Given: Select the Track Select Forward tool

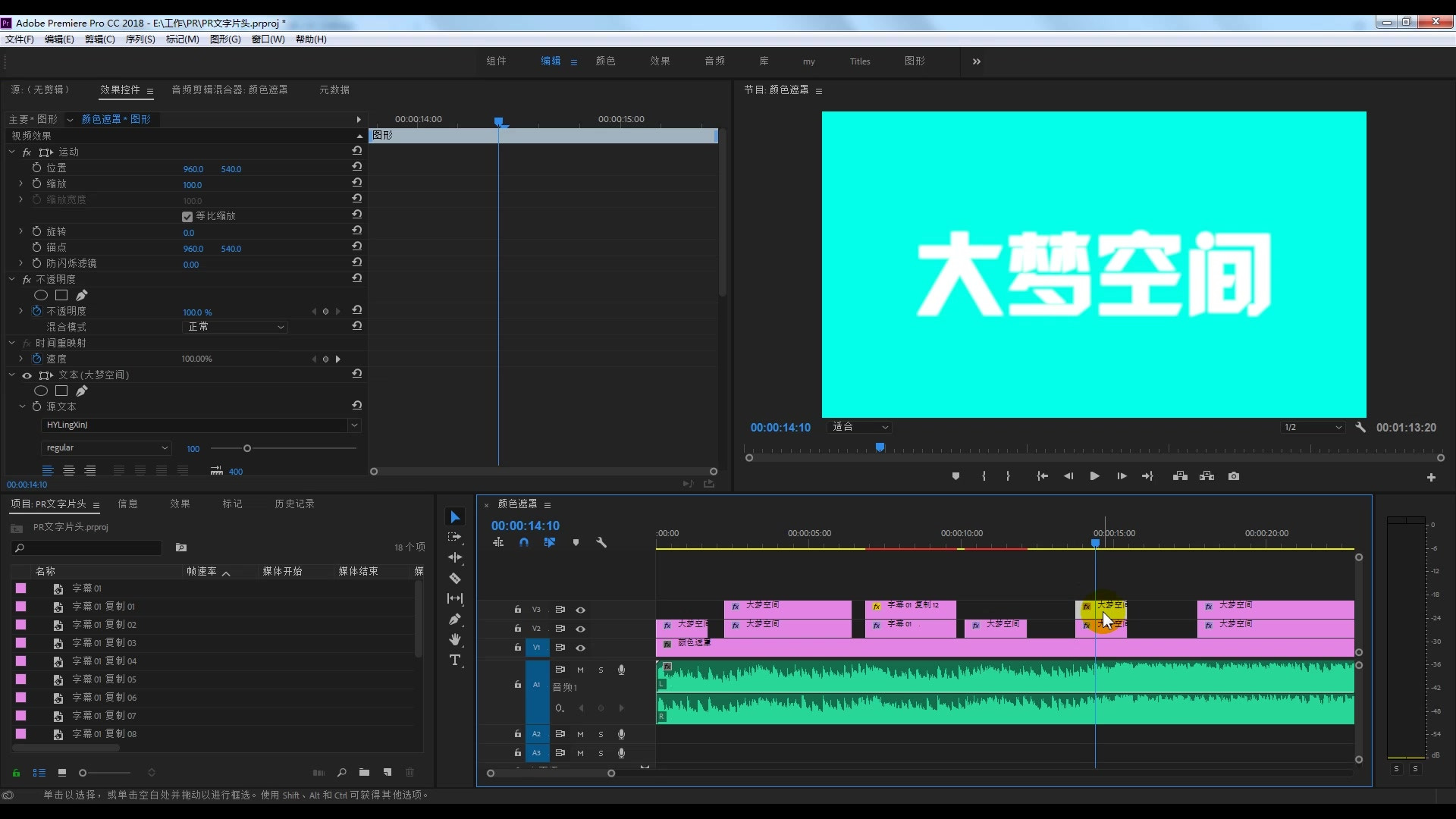Looking at the screenshot, I should coord(455,537).
